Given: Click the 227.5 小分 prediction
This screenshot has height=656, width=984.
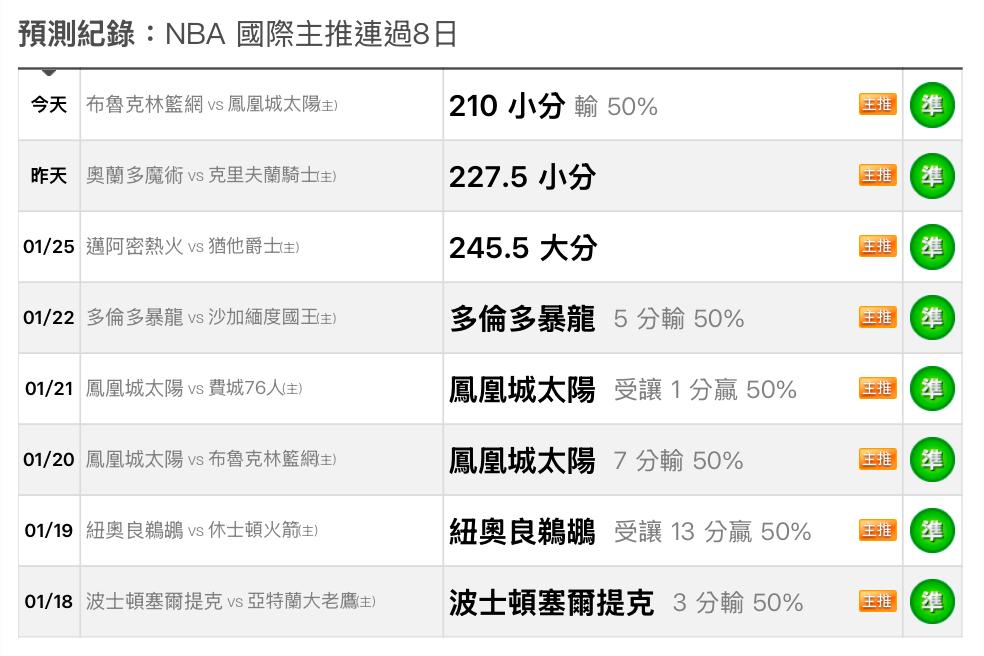Looking at the screenshot, I should tap(522, 176).
